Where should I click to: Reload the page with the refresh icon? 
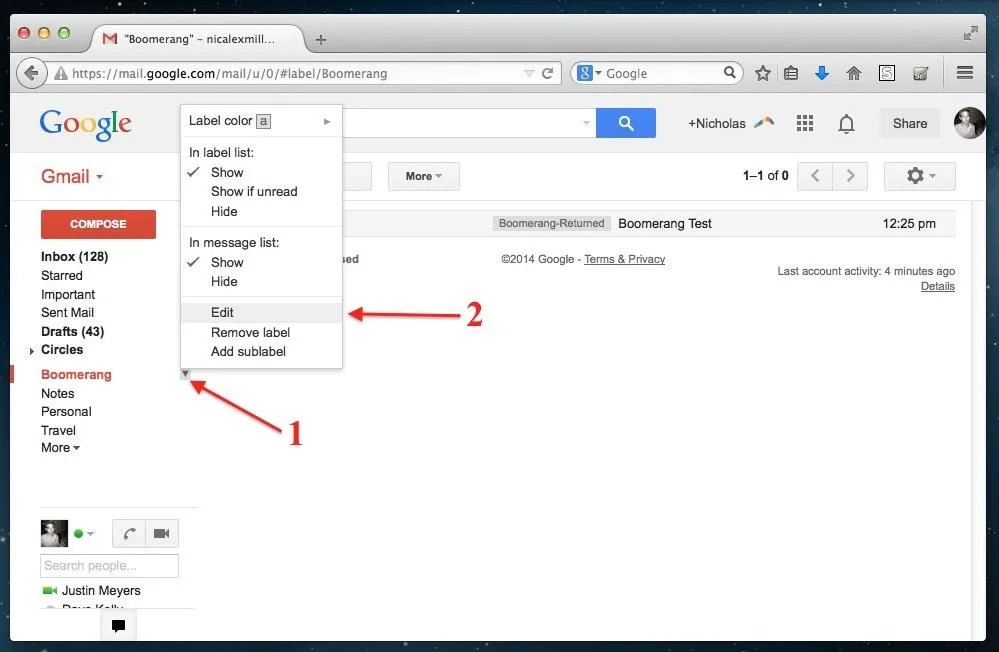click(x=547, y=73)
